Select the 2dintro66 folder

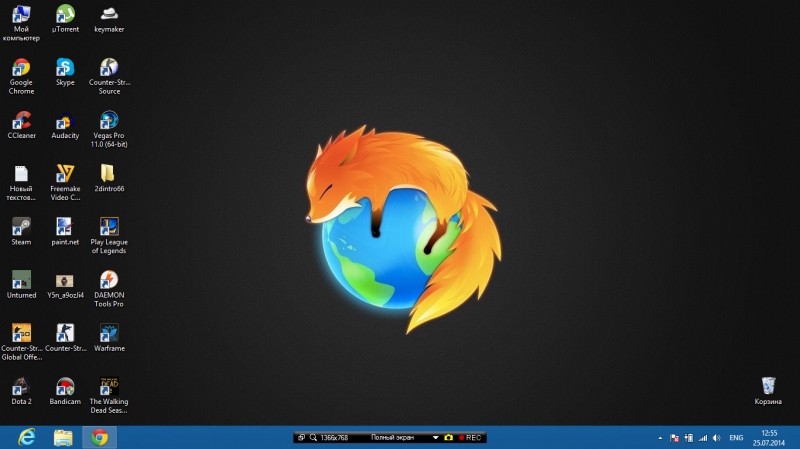pyautogui.click(x=109, y=178)
